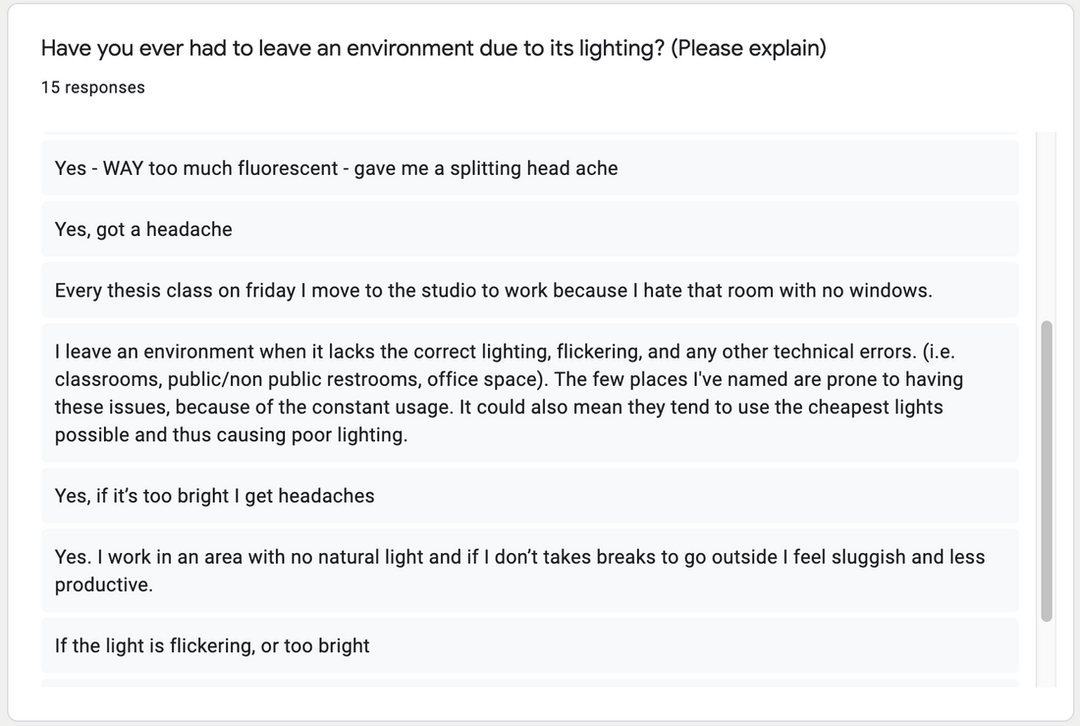Image resolution: width=1080 pixels, height=726 pixels.
Task: Click "(Please explain)" in the question title
Action: tap(748, 49)
